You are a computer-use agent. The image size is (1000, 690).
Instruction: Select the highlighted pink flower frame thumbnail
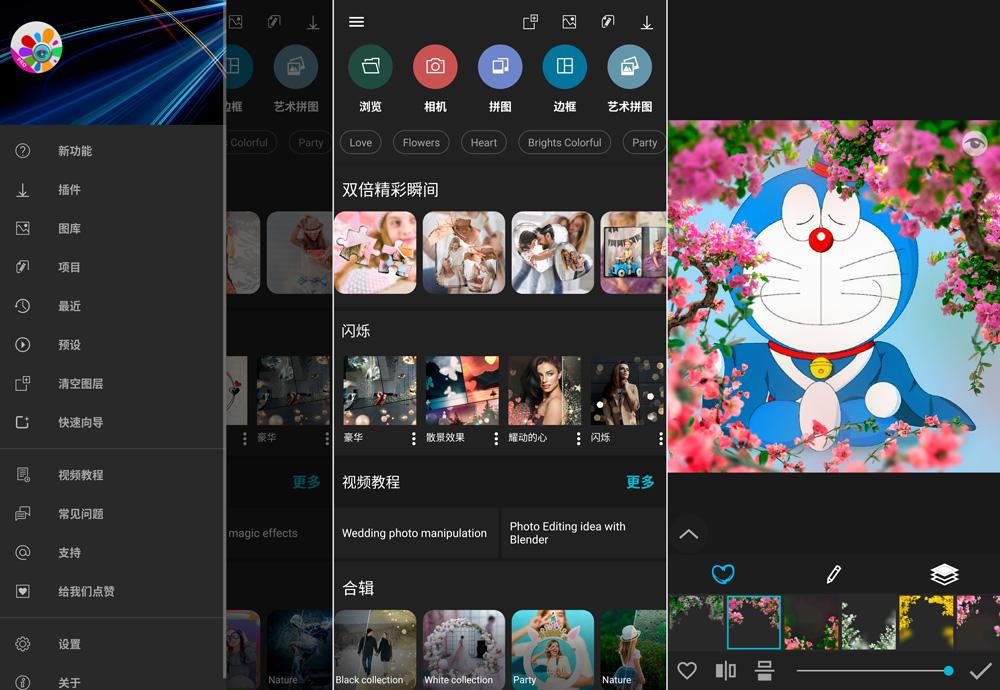click(x=753, y=622)
